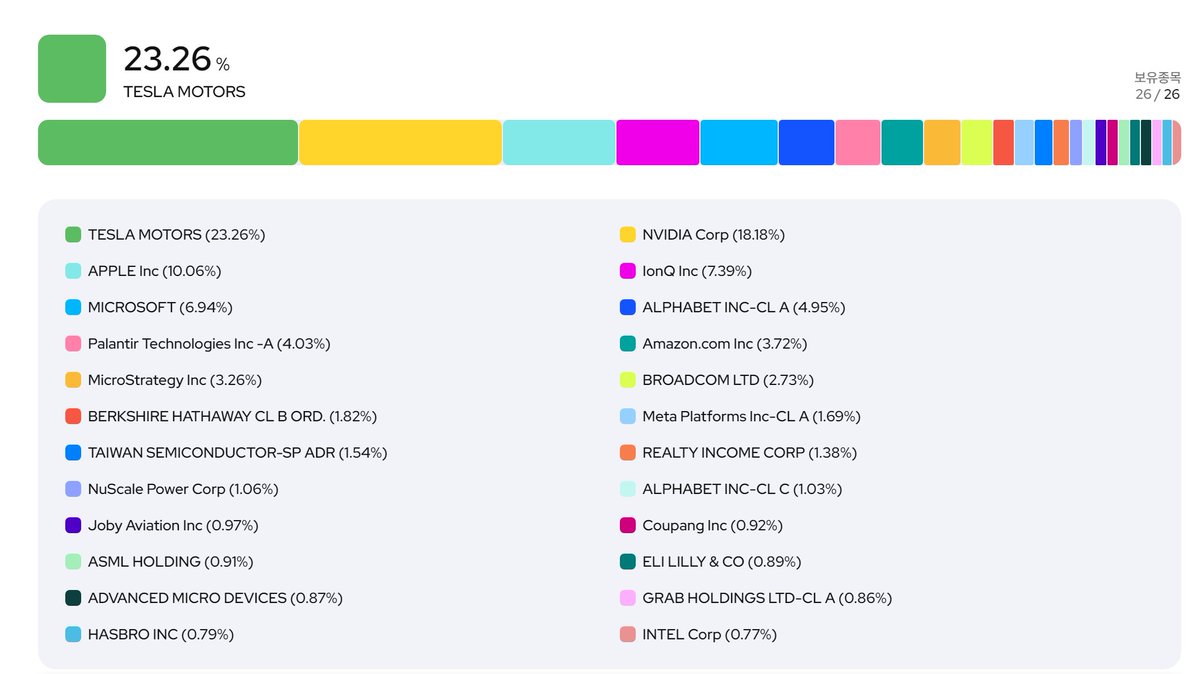Viewport: 1200px width, 674px height.
Task: Click the APPLE Inc (10.06%) legend label
Action: 155,271
